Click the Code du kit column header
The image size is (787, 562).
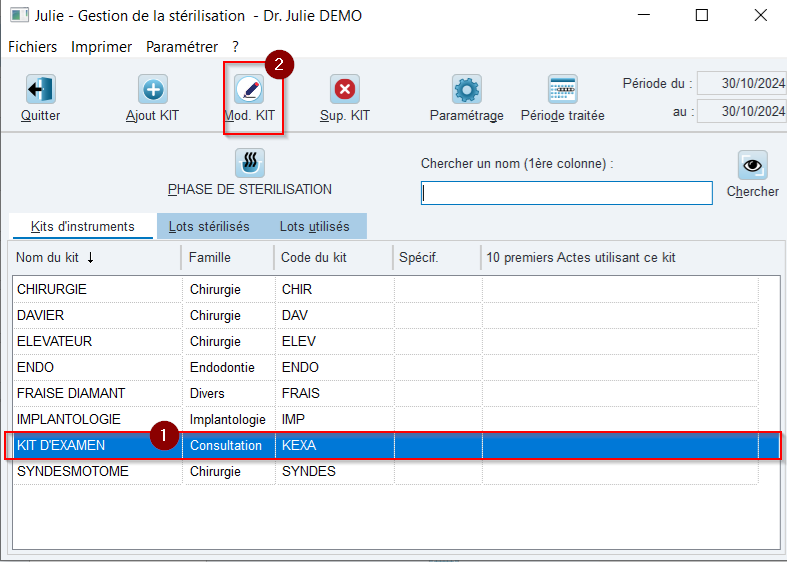pyautogui.click(x=333, y=257)
